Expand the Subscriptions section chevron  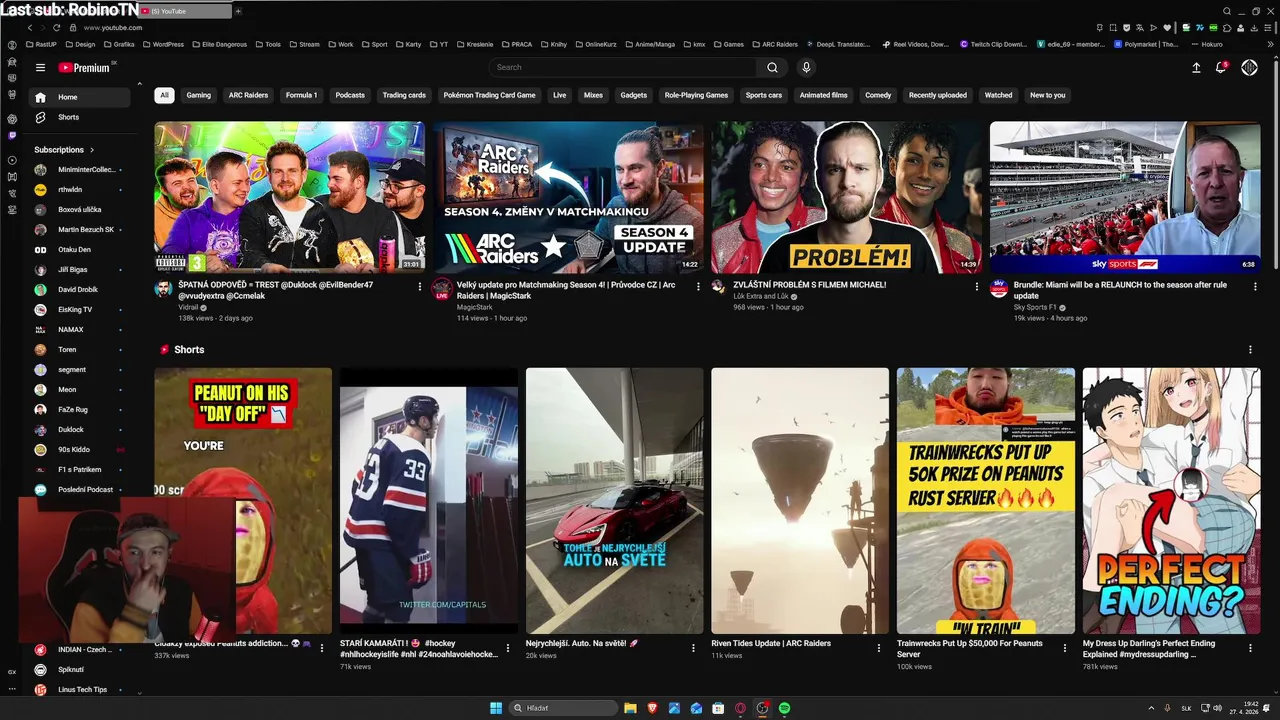[92, 150]
